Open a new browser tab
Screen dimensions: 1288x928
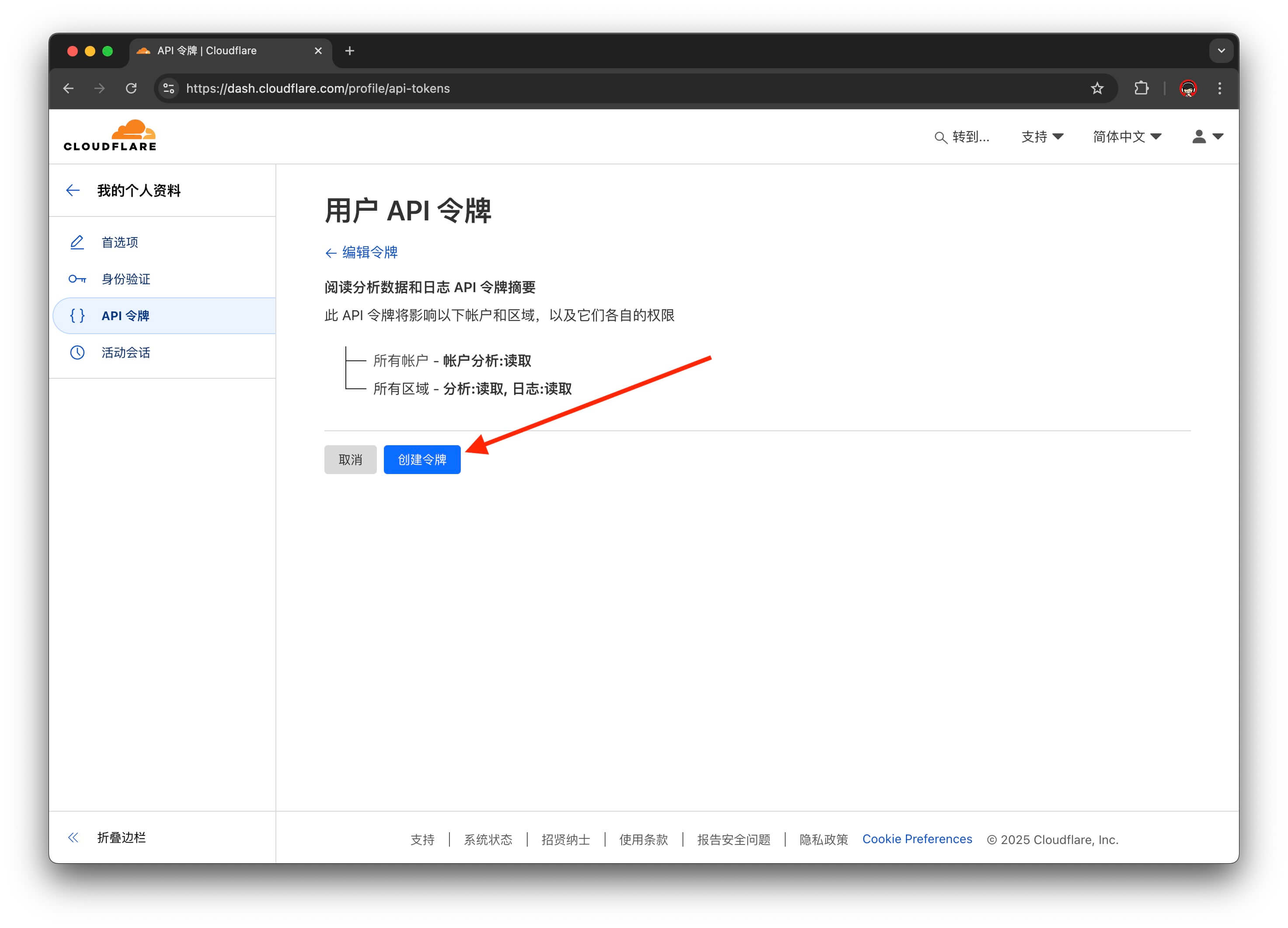pyautogui.click(x=350, y=51)
